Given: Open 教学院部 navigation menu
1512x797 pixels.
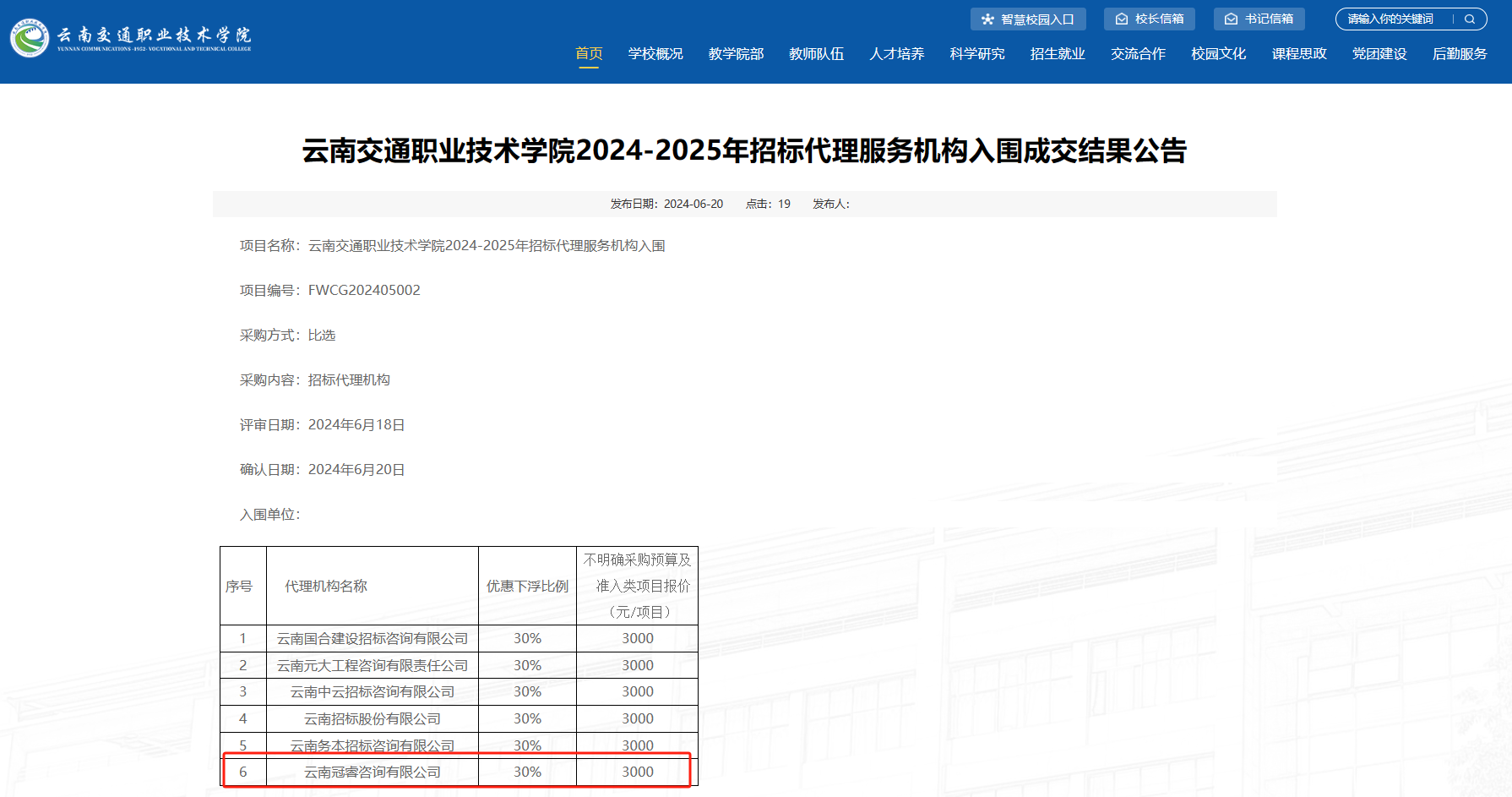Looking at the screenshot, I should coord(736,54).
